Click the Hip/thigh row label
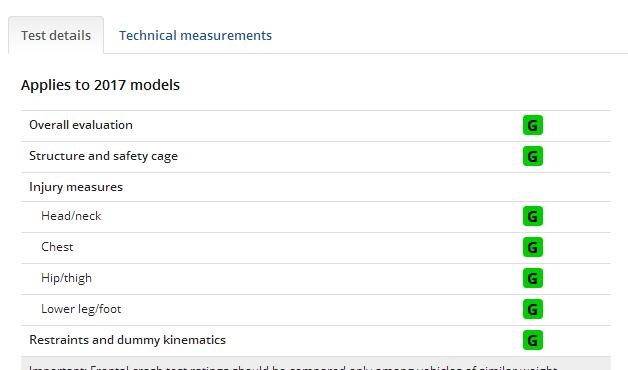This screenshot has height=370, width=628. point(66,278)
